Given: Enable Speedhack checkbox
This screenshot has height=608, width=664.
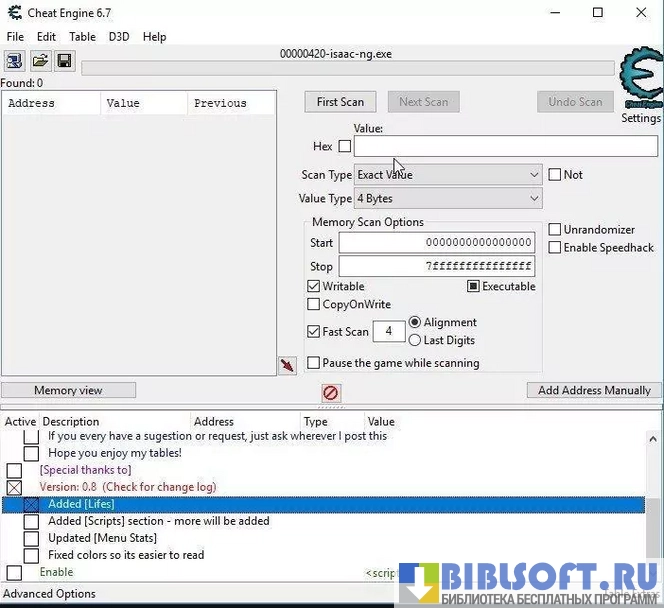Looking at the screenshot, I should pyautogui.click(x=555, y=247).
